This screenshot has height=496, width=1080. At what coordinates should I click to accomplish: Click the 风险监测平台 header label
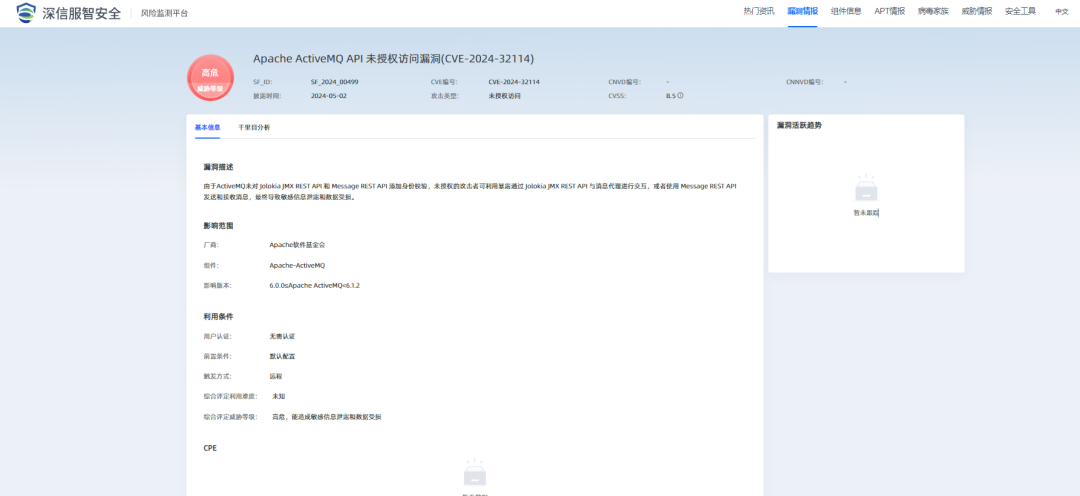click(x=164, y=13)
